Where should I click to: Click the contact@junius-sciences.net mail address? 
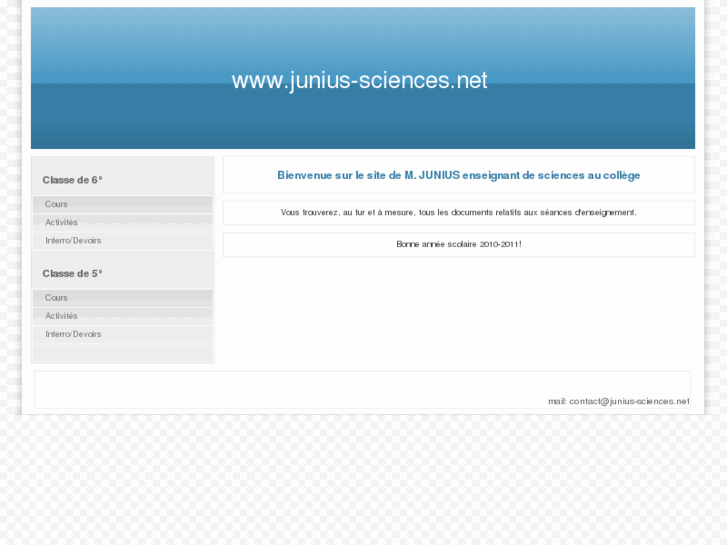point(629,401)
